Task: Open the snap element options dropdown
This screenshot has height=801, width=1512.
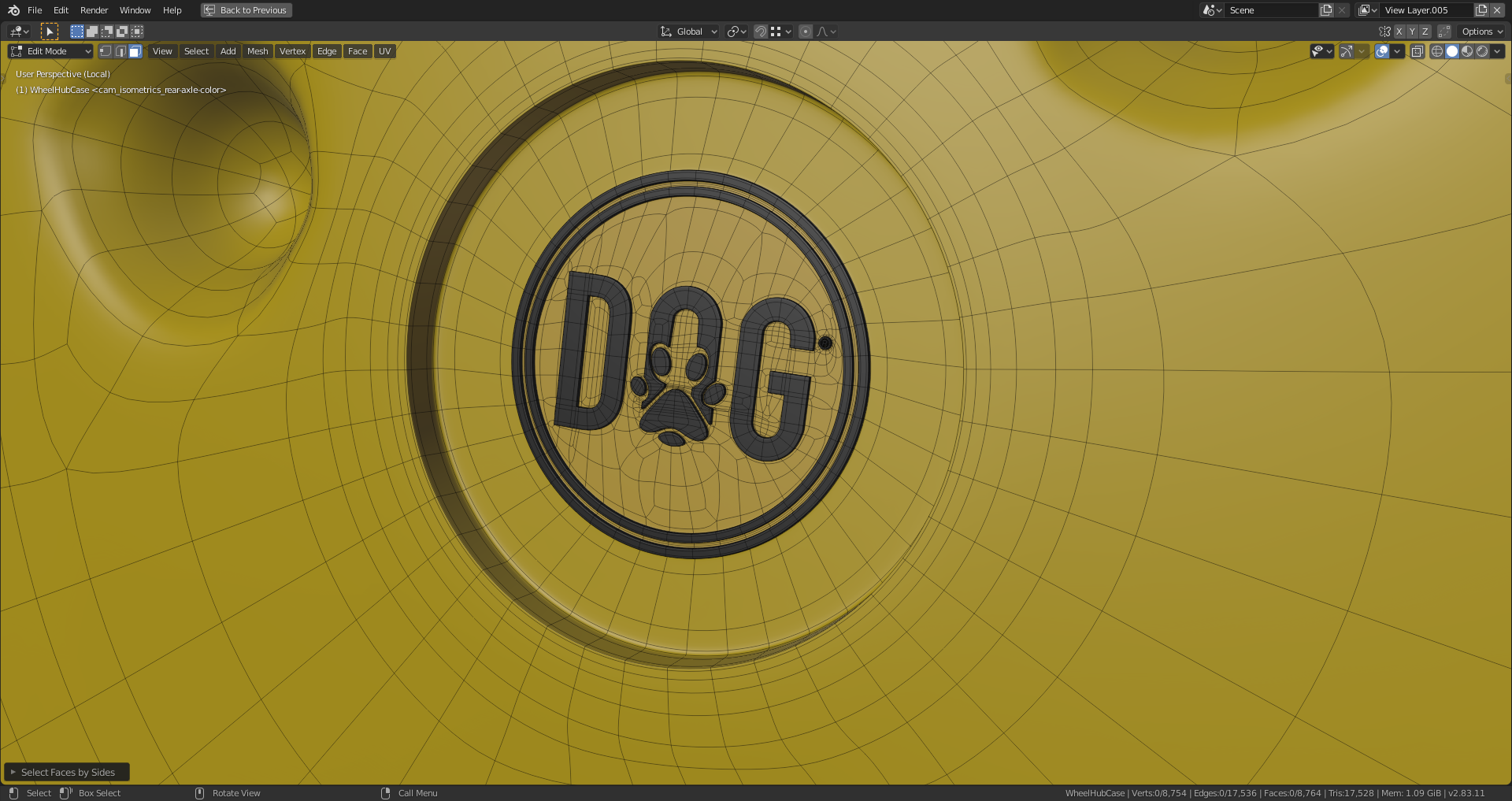Action: (781, 32)
